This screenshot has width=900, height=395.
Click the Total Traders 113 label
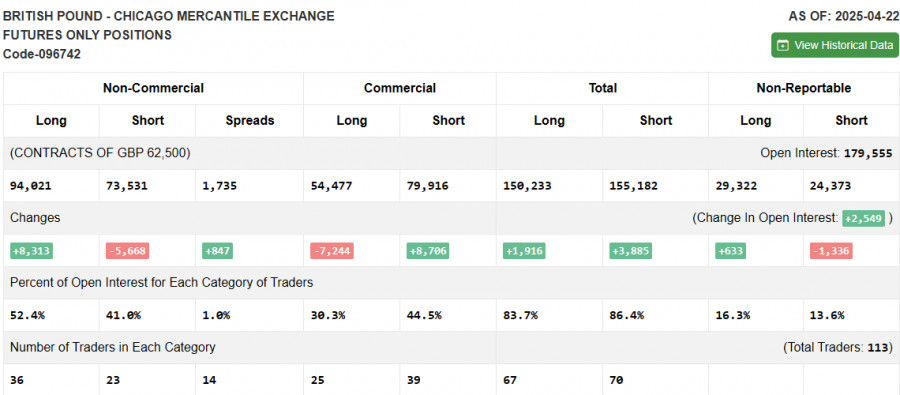[x=838, y=347]
